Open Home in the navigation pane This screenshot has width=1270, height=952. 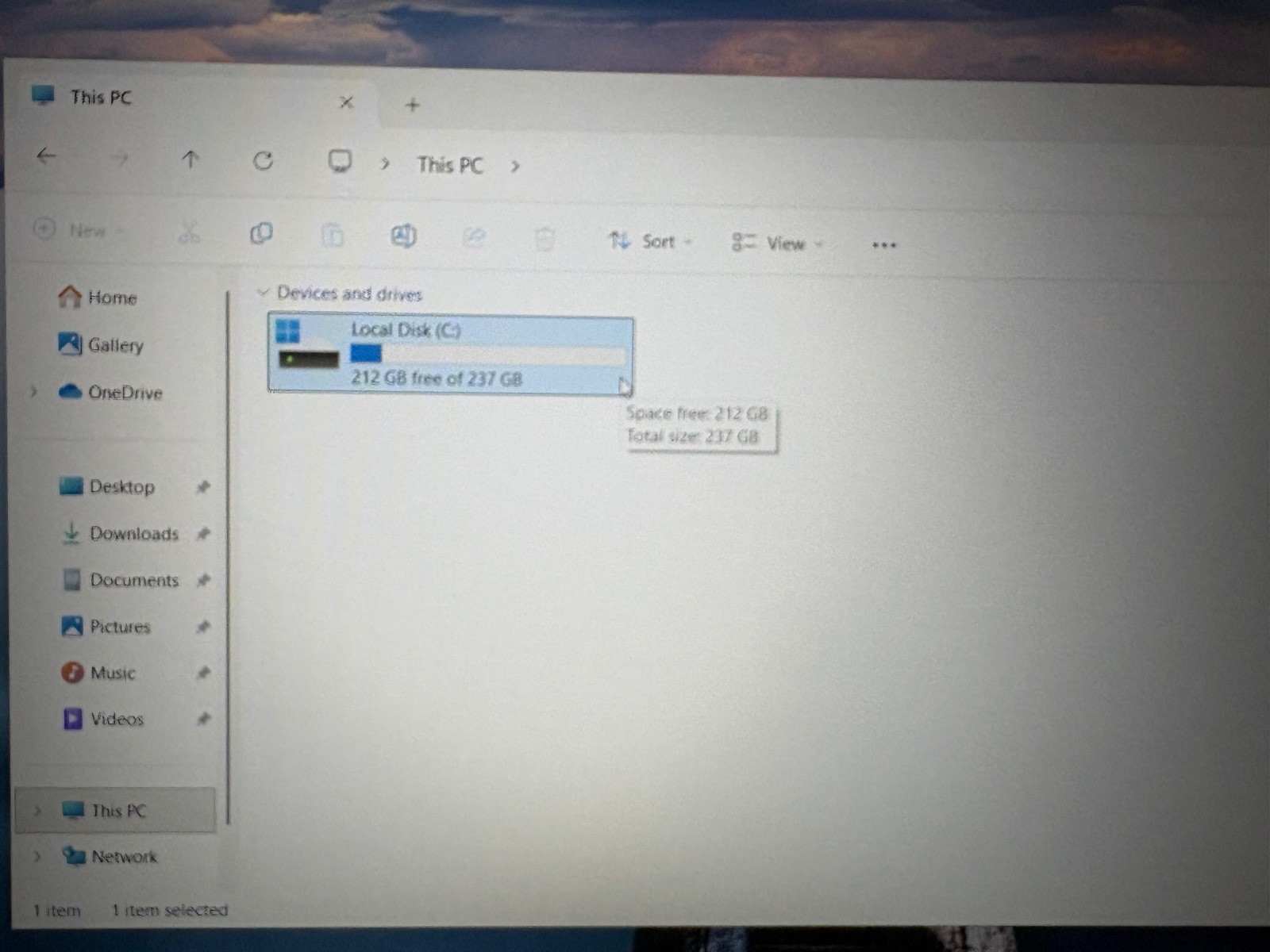pos(98,297)
